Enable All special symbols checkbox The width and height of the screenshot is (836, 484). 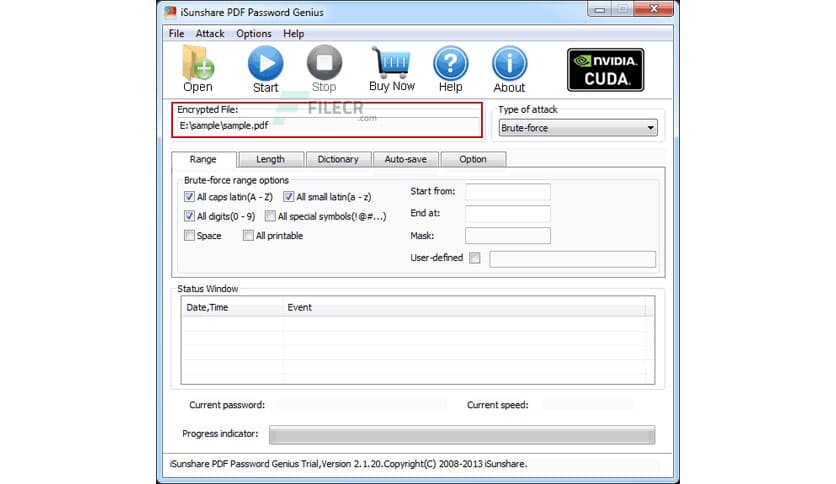pos(270,216)
